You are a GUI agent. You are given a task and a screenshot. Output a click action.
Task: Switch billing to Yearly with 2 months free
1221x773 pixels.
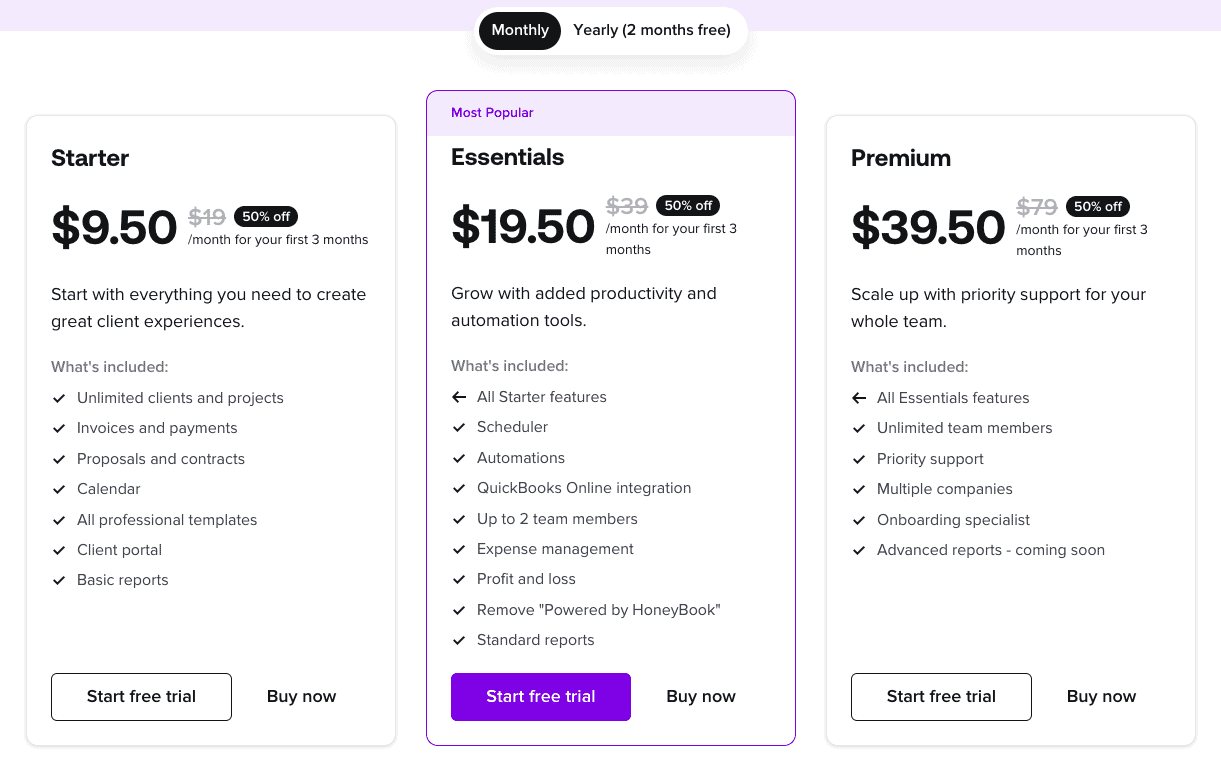click(x=651, y=30)
